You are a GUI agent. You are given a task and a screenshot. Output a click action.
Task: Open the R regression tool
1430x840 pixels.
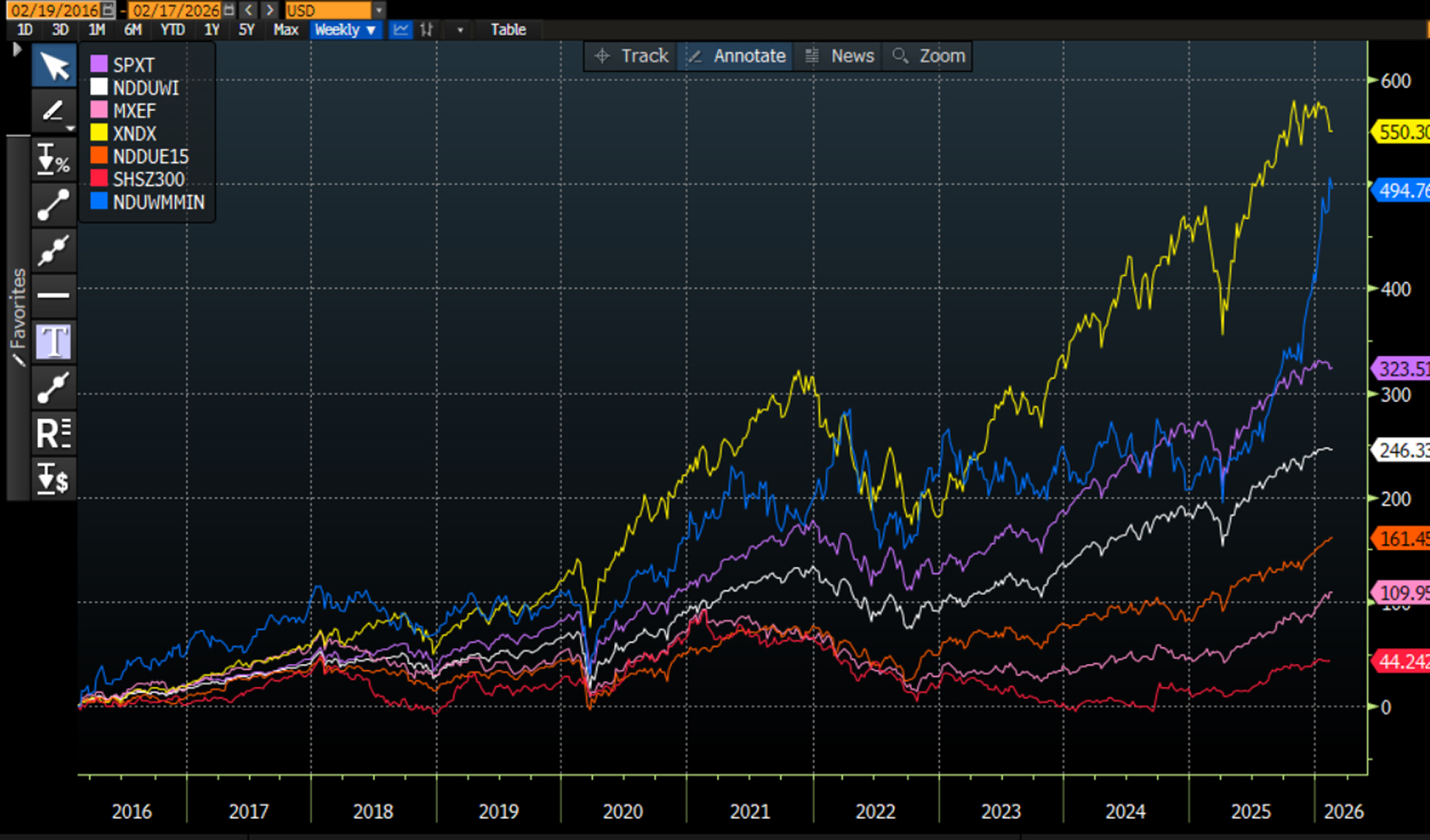[x=54, y=433]
